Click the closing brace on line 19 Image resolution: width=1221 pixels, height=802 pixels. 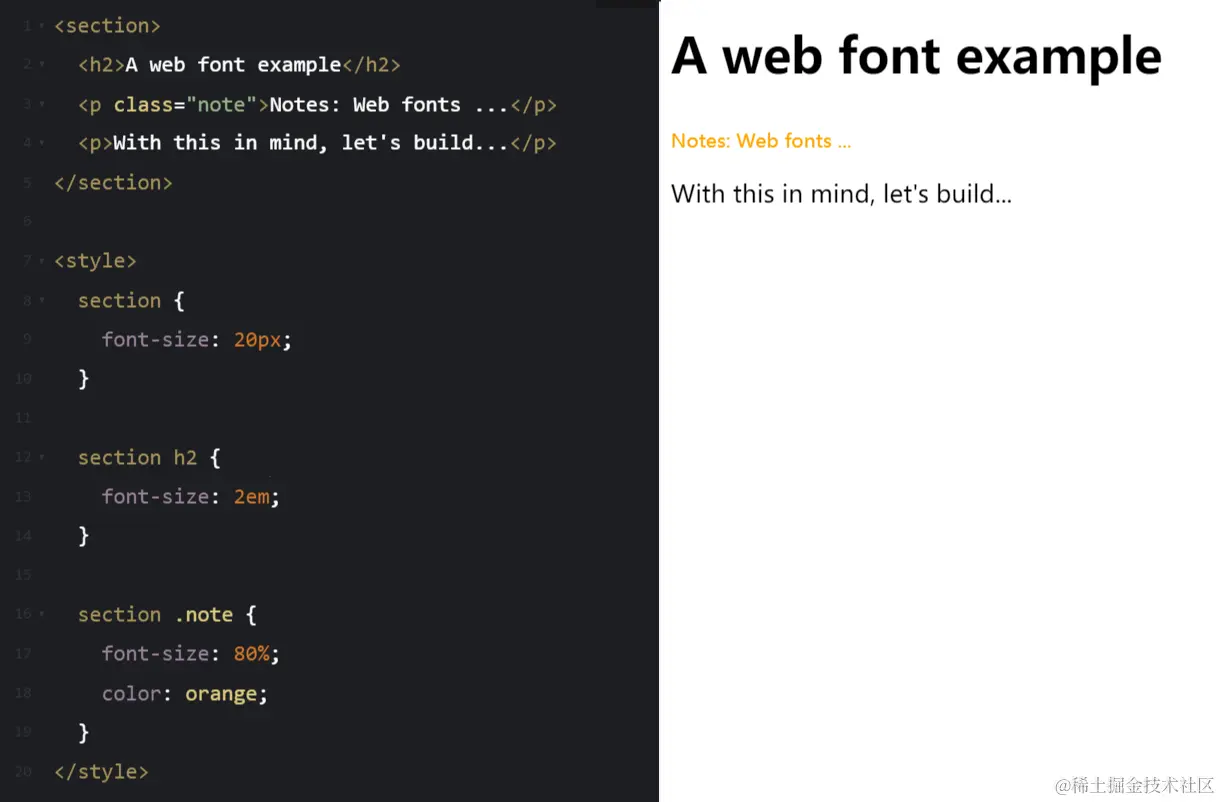click(84, 733)
